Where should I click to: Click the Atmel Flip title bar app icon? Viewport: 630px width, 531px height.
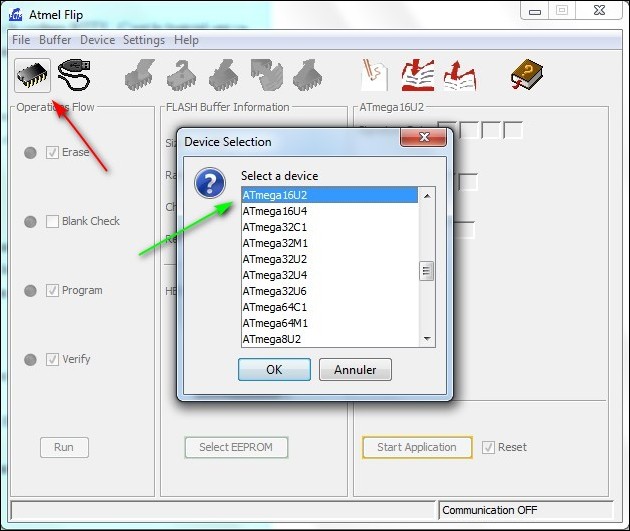[15, 15]
